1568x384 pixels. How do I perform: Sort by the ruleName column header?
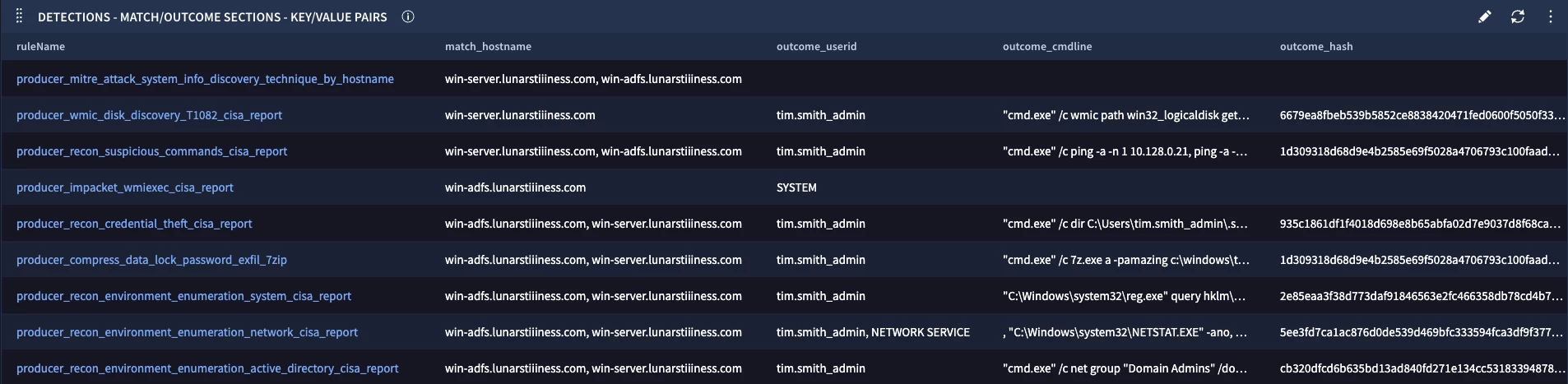click(x=40, y=47)
